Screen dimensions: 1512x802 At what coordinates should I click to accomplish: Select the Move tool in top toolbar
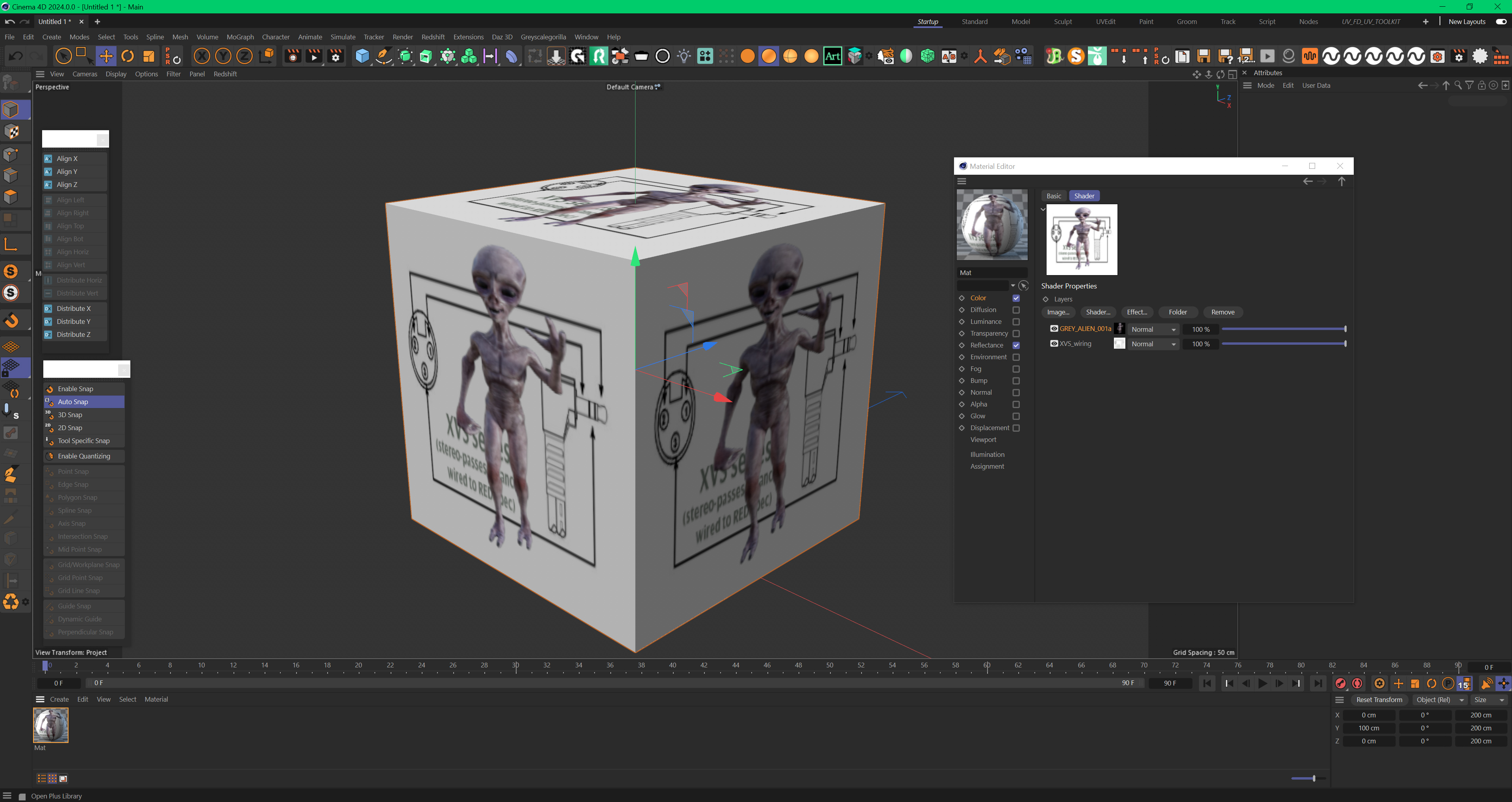point(106,56)
